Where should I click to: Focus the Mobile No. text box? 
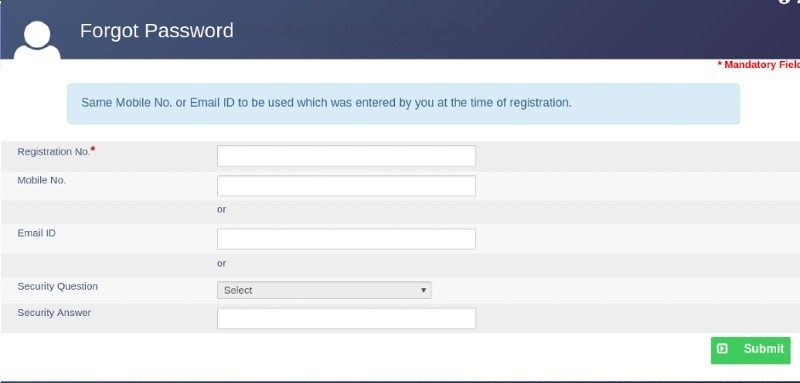click(346, 186)
